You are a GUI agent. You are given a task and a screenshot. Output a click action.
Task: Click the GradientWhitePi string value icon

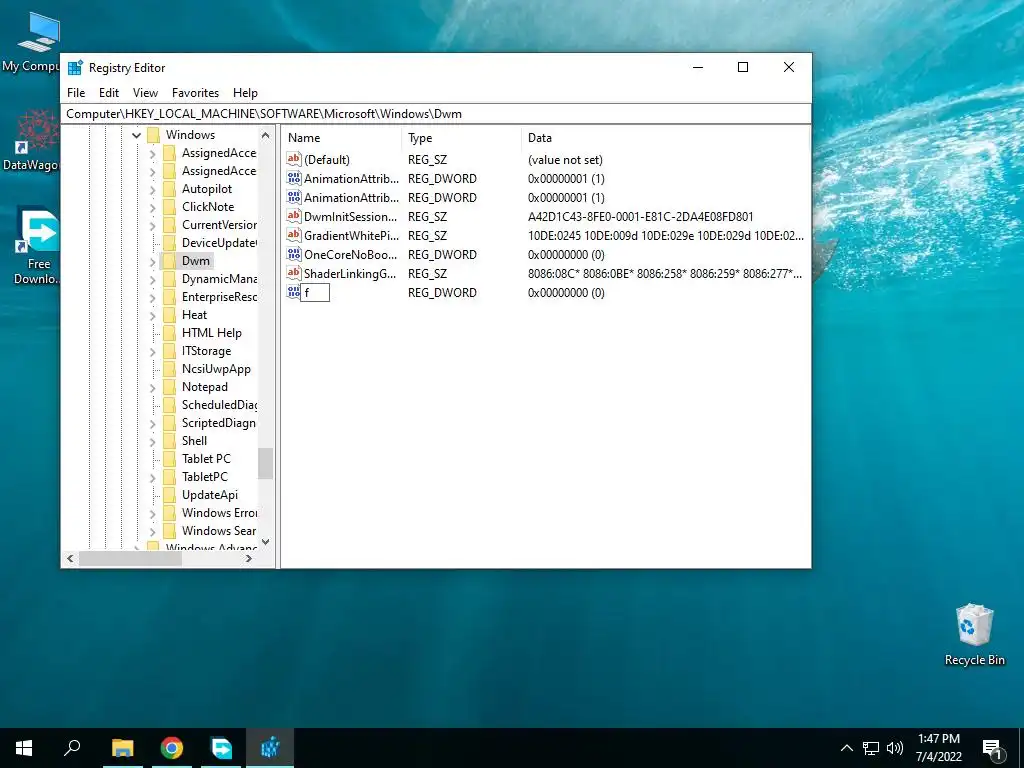(294, 235)
